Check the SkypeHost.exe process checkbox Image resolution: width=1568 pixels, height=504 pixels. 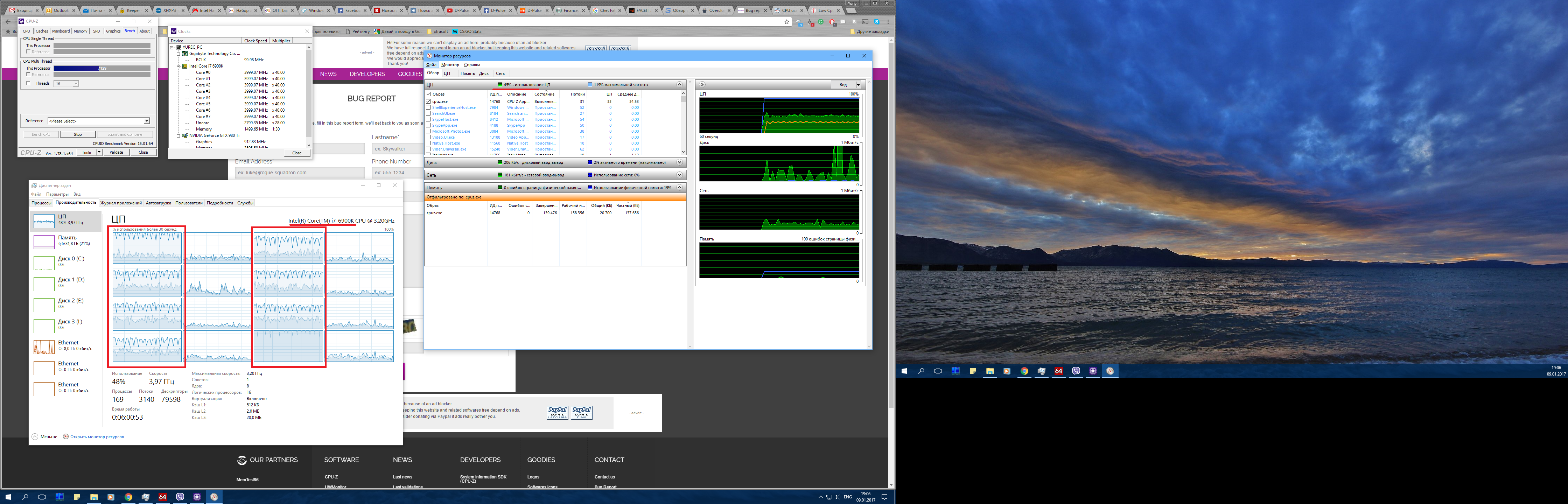(x=428, y=119)
